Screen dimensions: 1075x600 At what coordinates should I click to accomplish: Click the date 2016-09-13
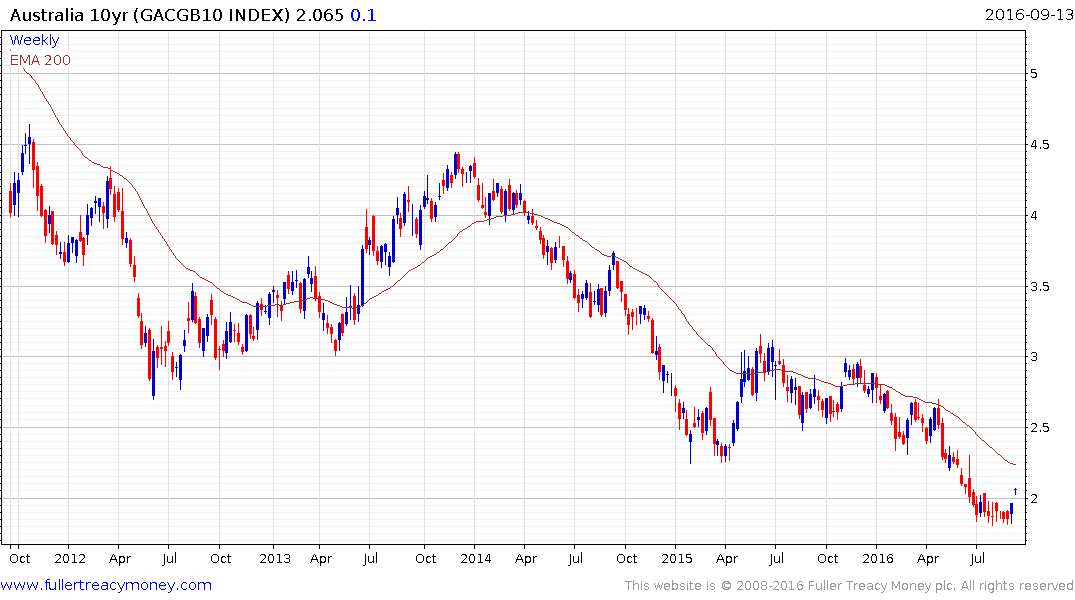1028,14
